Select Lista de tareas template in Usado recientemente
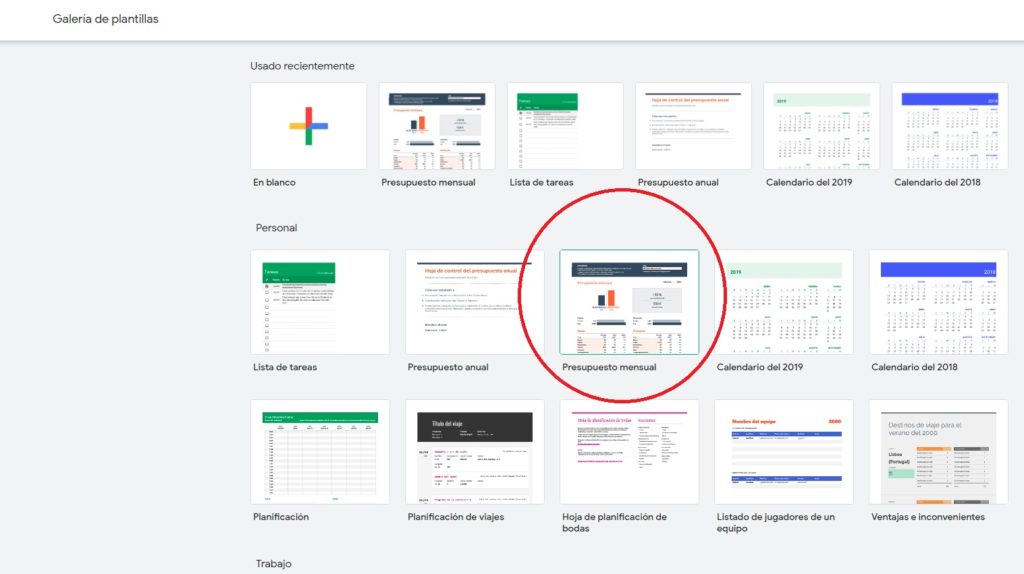 click(x=565, y=126)
